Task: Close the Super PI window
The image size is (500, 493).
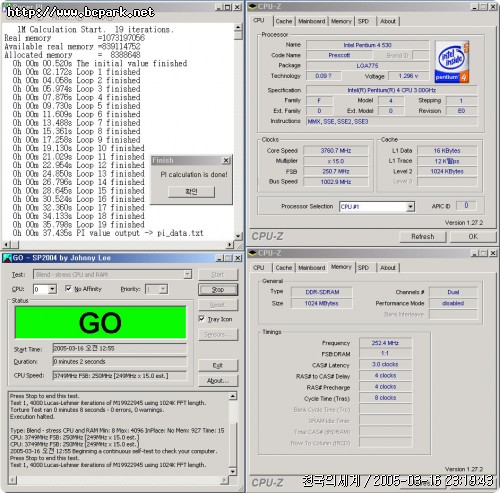Action: (x=237, y=7)
